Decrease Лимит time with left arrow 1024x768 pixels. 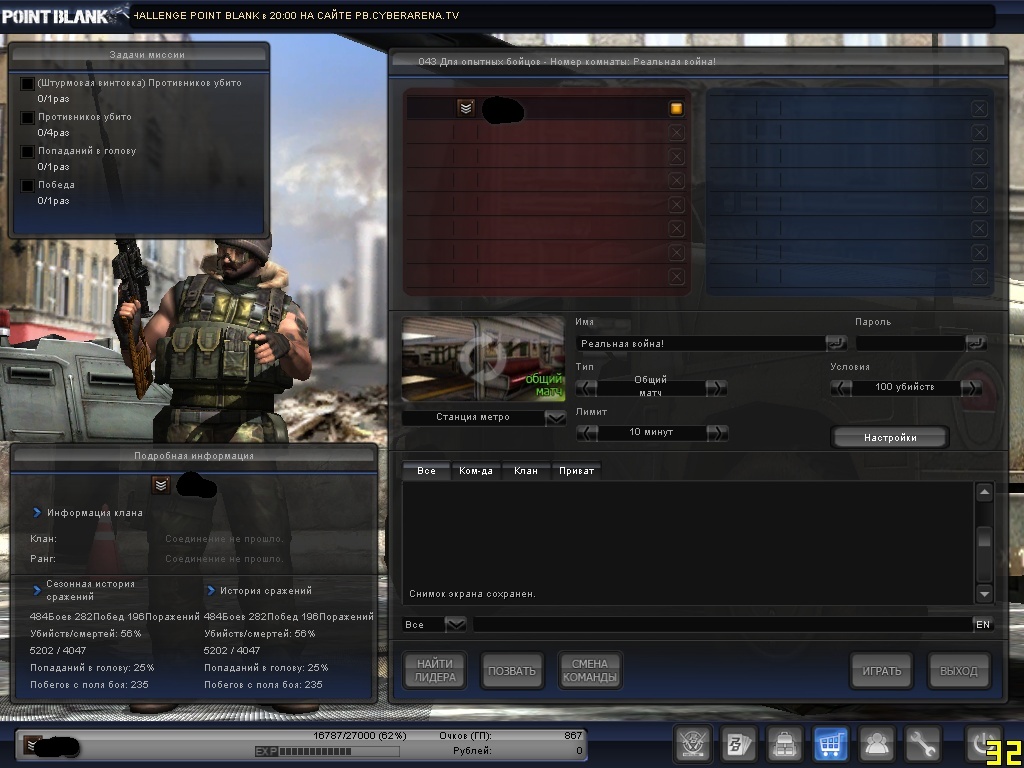pos(586,432)
